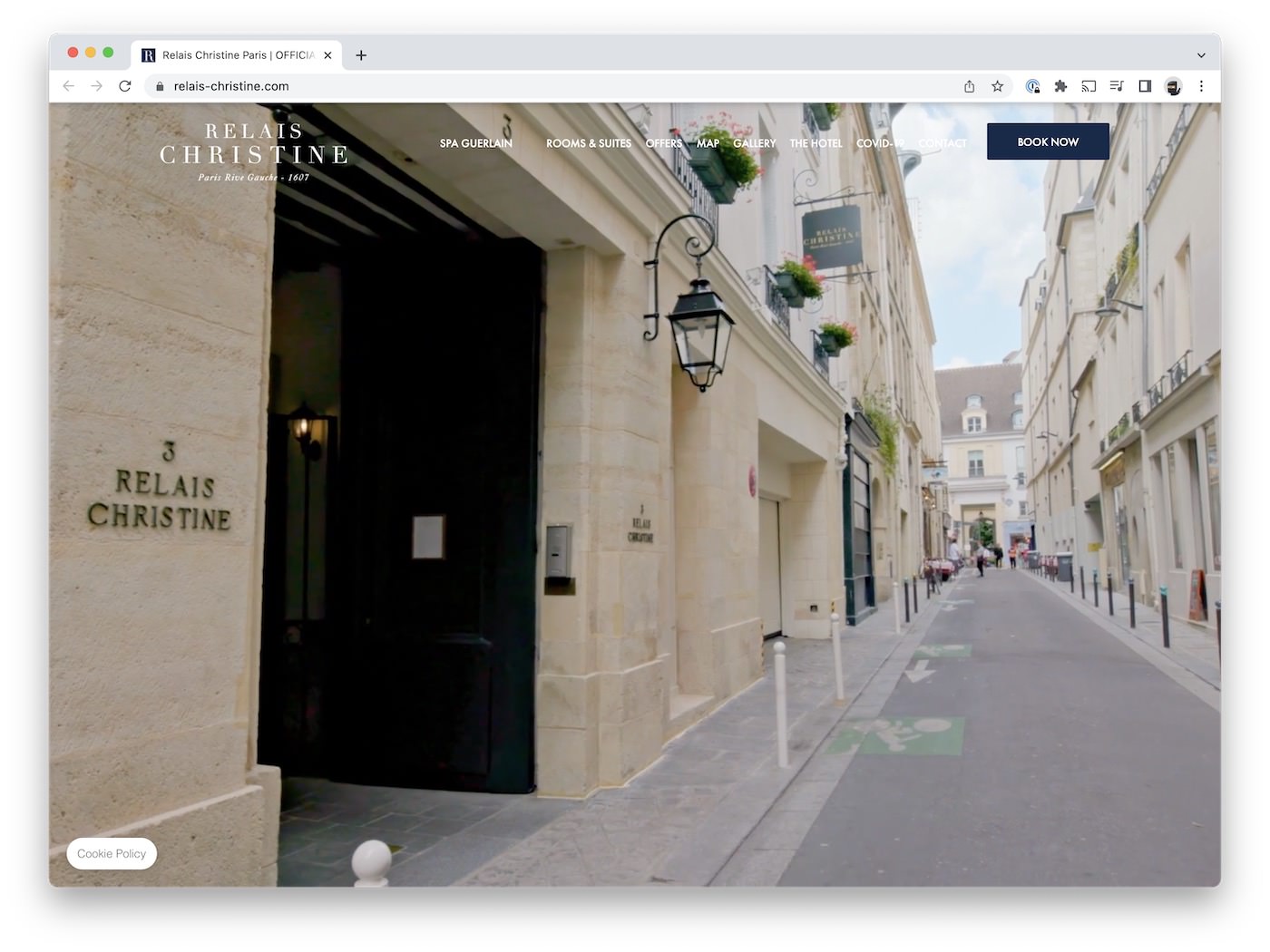The width and height of the screenshot is (1270, 952).
Task: Reload the page
Action: pos(125,86)
